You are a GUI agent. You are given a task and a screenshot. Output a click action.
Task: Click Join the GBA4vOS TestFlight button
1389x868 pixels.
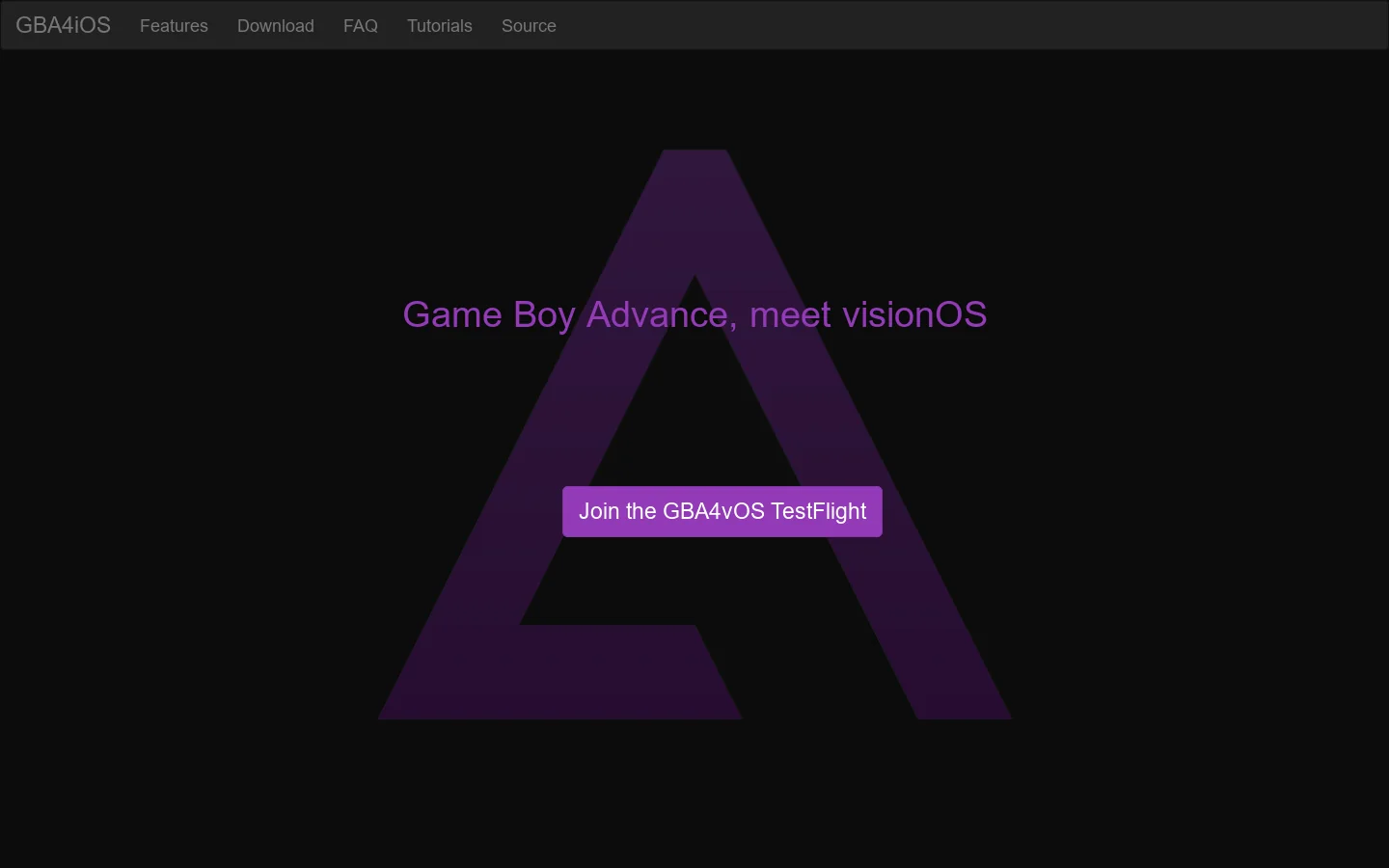722,511
